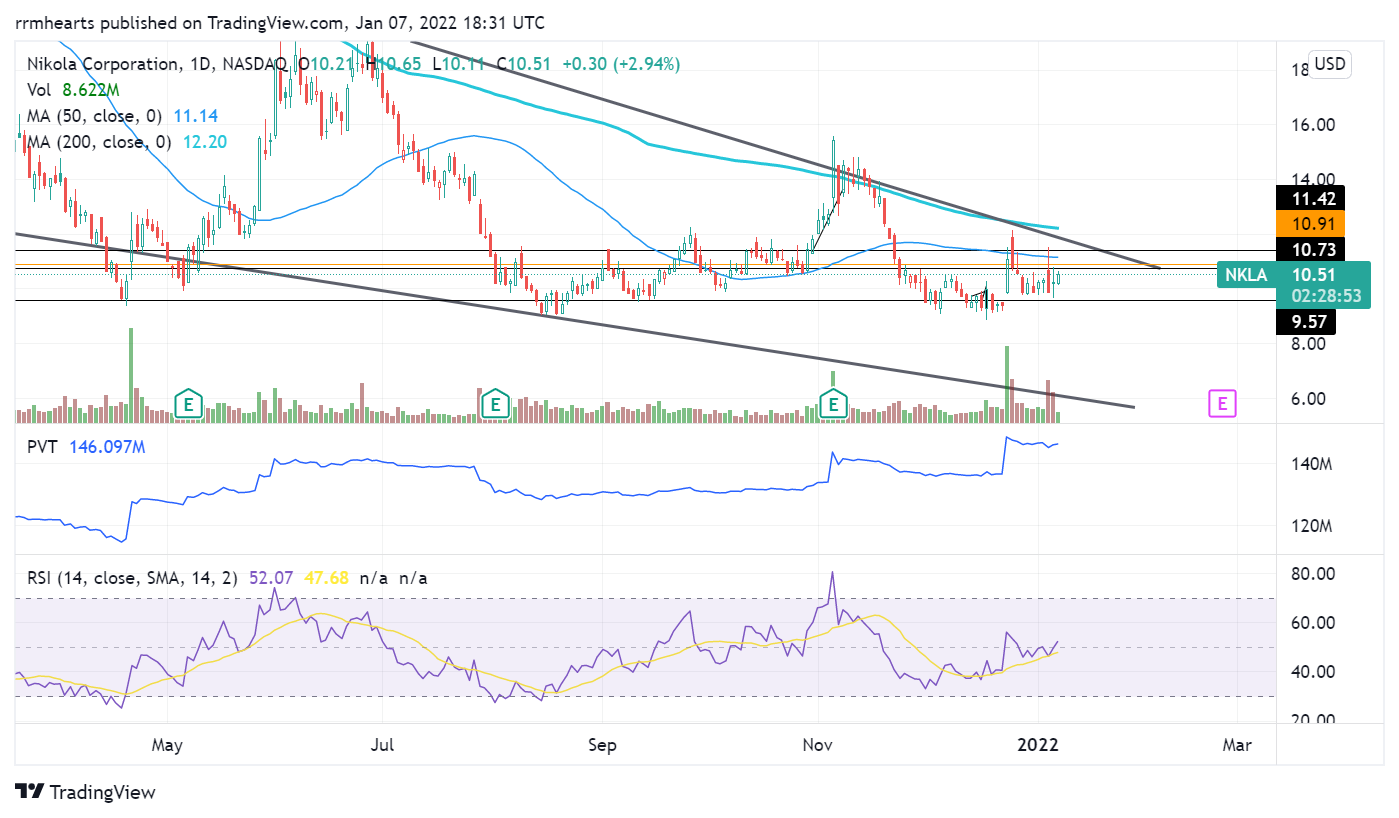Select the 10.73 price level label
This screenshot has width=1399, height=818.
point(1311,249)
